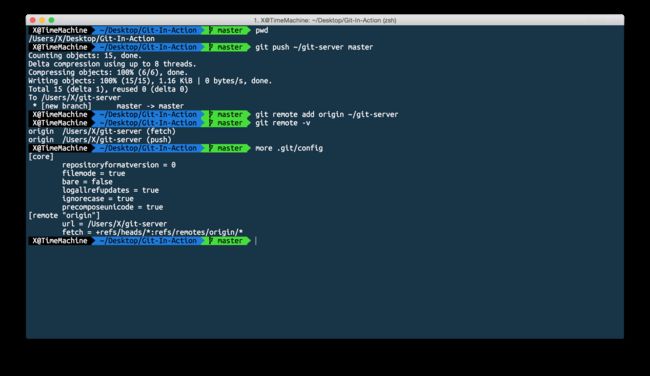This screenshot has height=376, width=650.
Task: Click the 'precomposeunicode = true' line
Action: coord(112,207)
